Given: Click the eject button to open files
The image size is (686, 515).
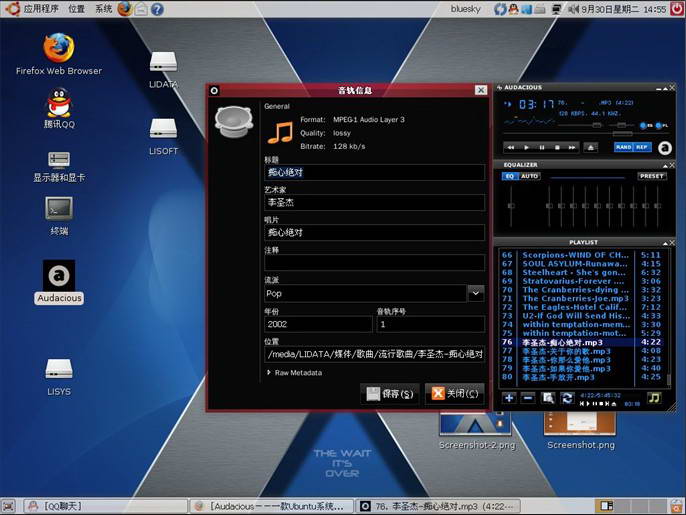Looking at the screenshot, I should [x=591, y=147].
